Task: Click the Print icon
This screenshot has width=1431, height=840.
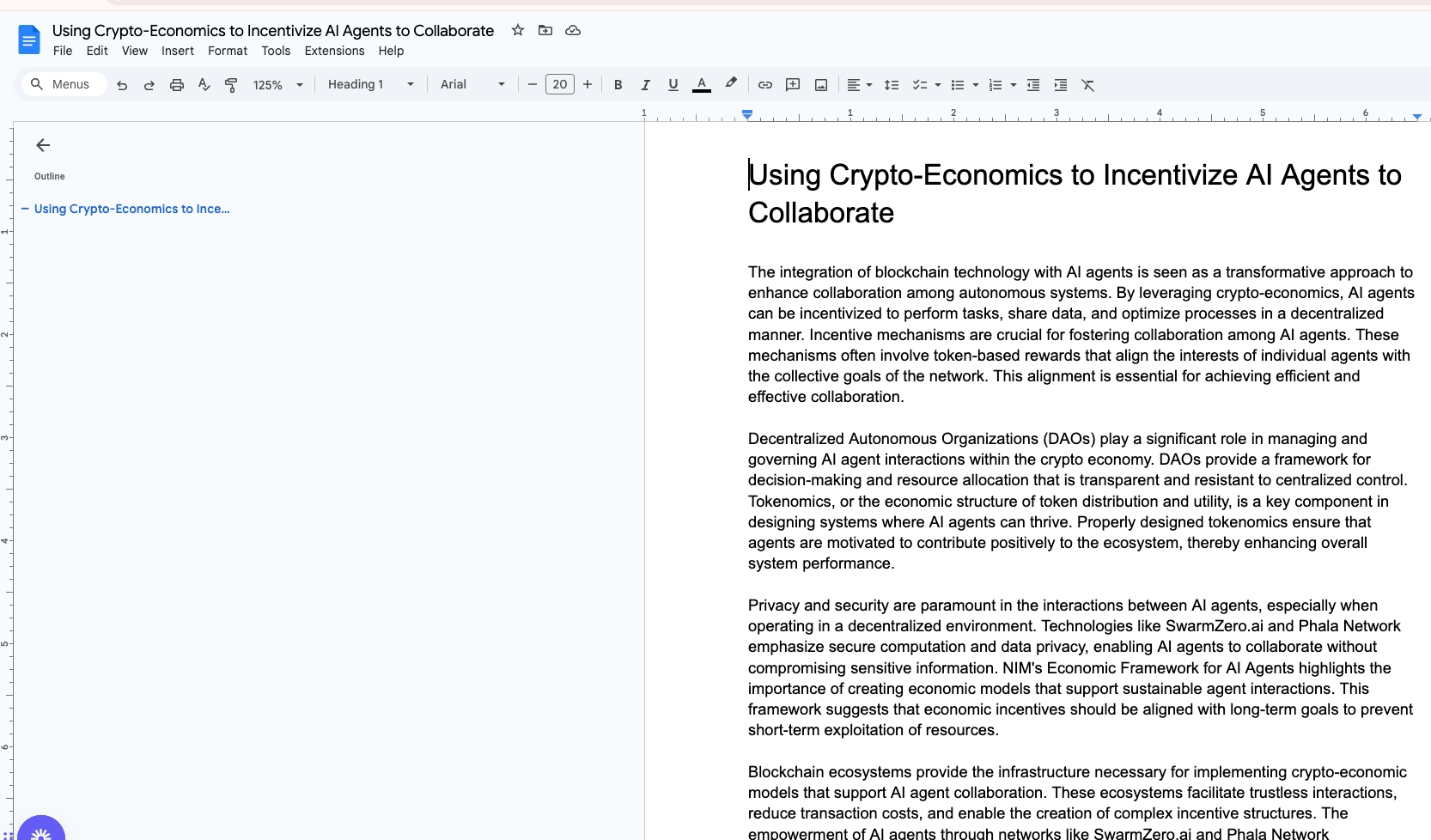Action: pyautogui.click(x=177, y=85)
